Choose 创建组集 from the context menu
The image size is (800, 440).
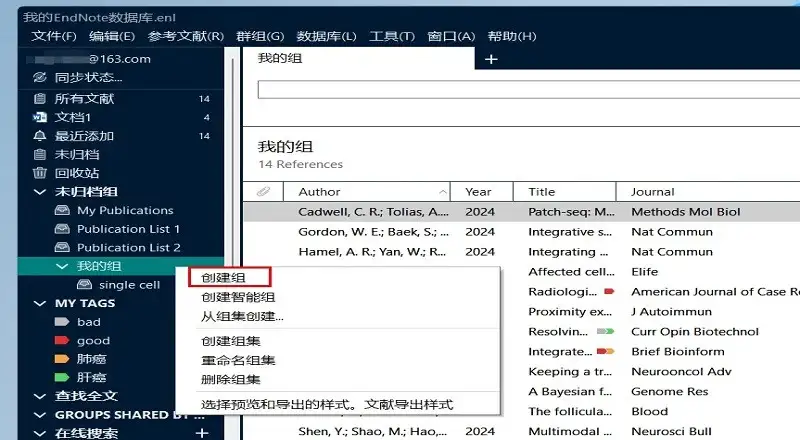[231, 341]
